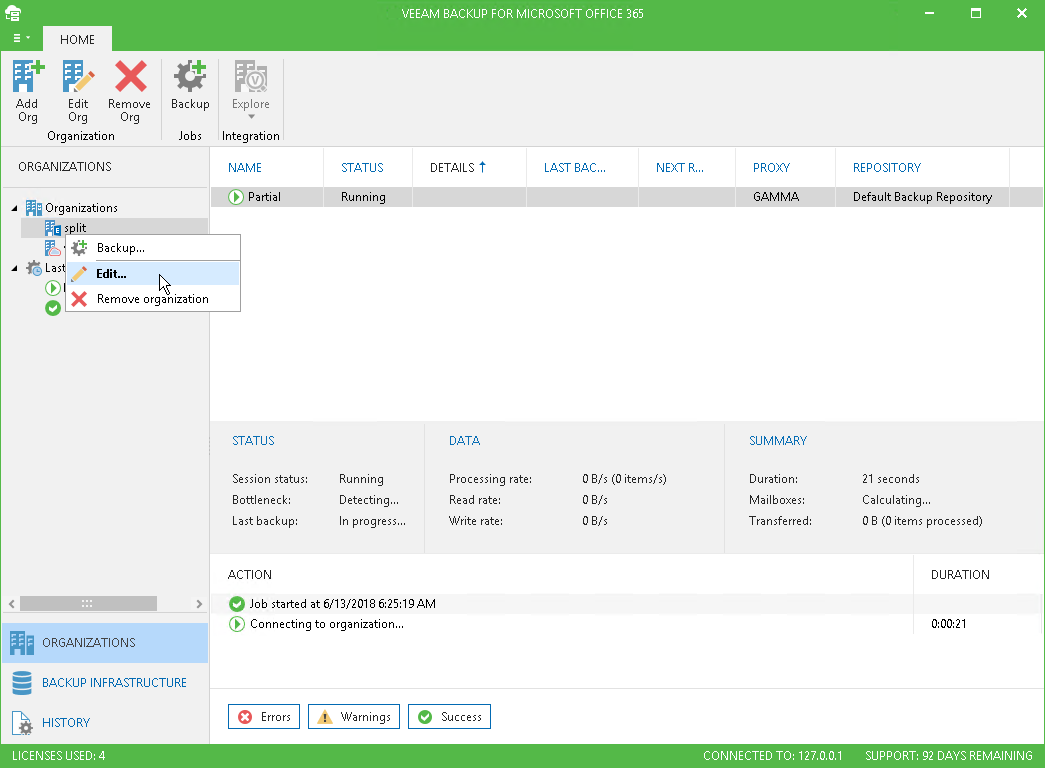Choose Remove organization from context menu
The image size is (1045, 768).
click(x=153, y=299)
